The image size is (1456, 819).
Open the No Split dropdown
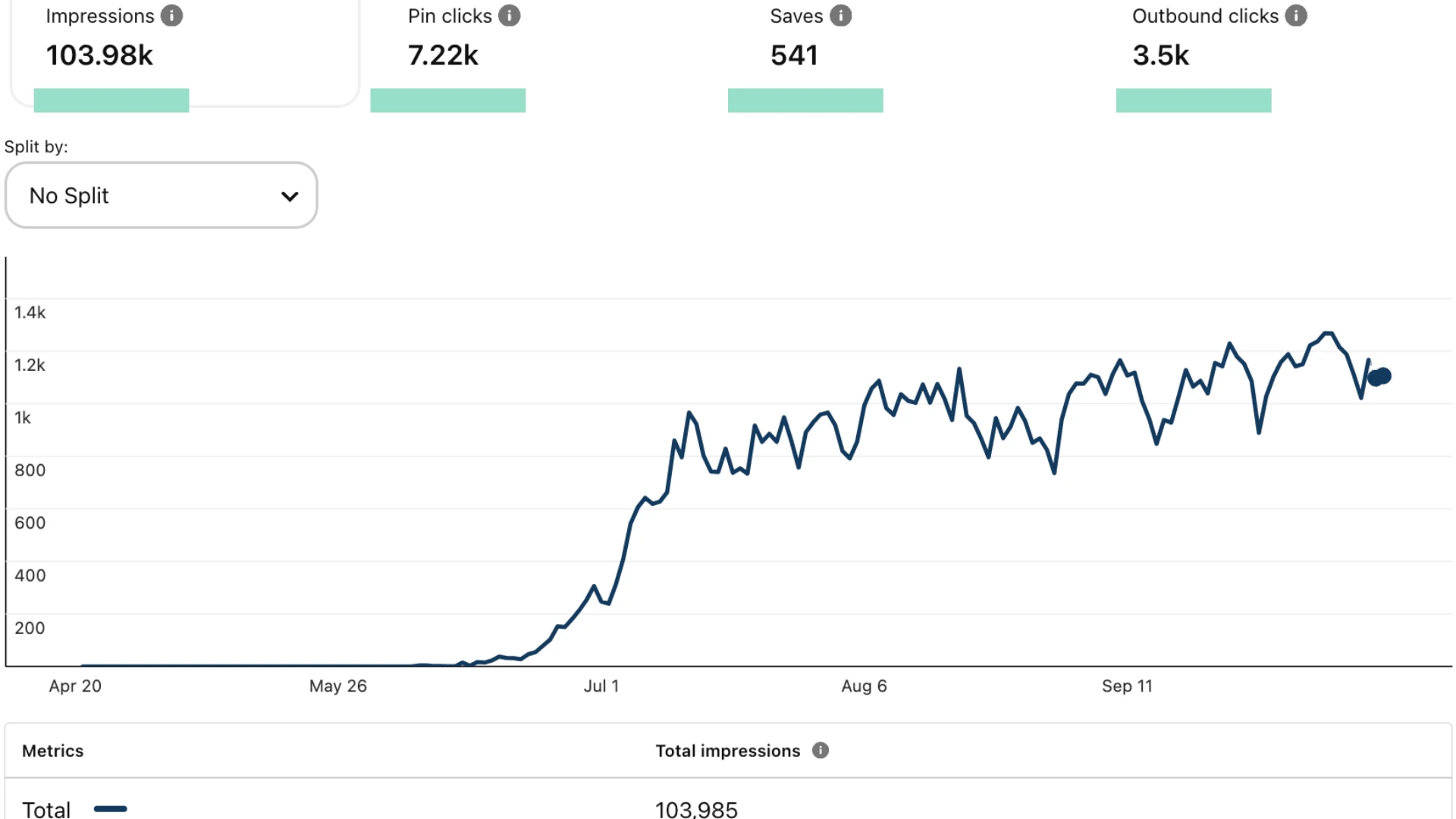tap(161, 195)
